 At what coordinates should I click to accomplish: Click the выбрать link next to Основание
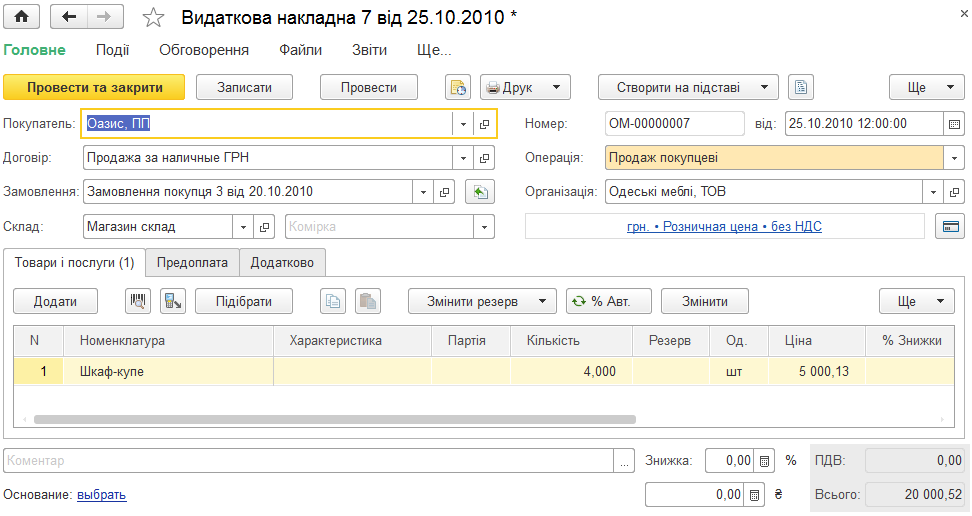click(x=102, y=495)
